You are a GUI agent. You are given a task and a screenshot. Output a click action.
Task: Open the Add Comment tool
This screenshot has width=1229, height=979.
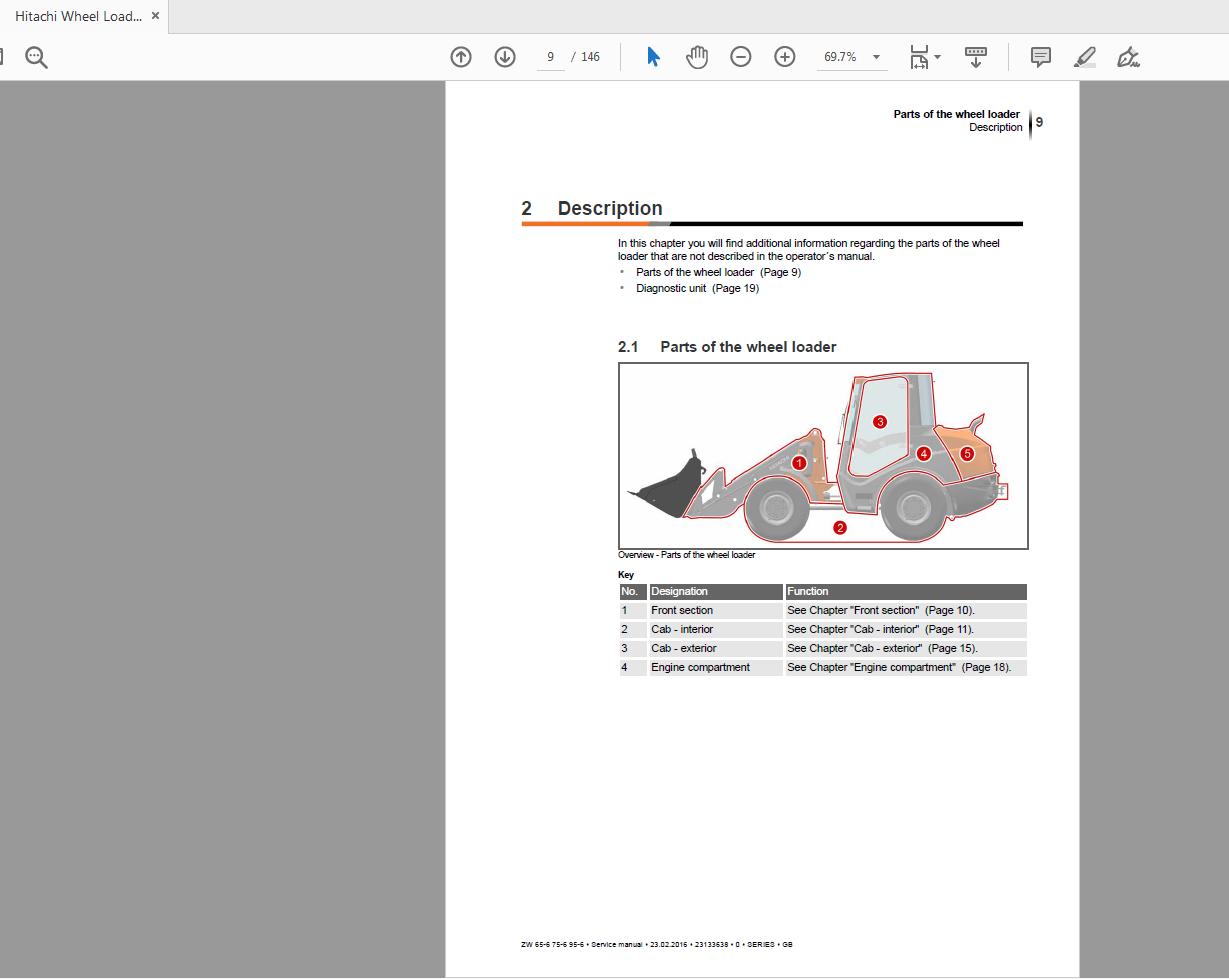[1040, 57]
